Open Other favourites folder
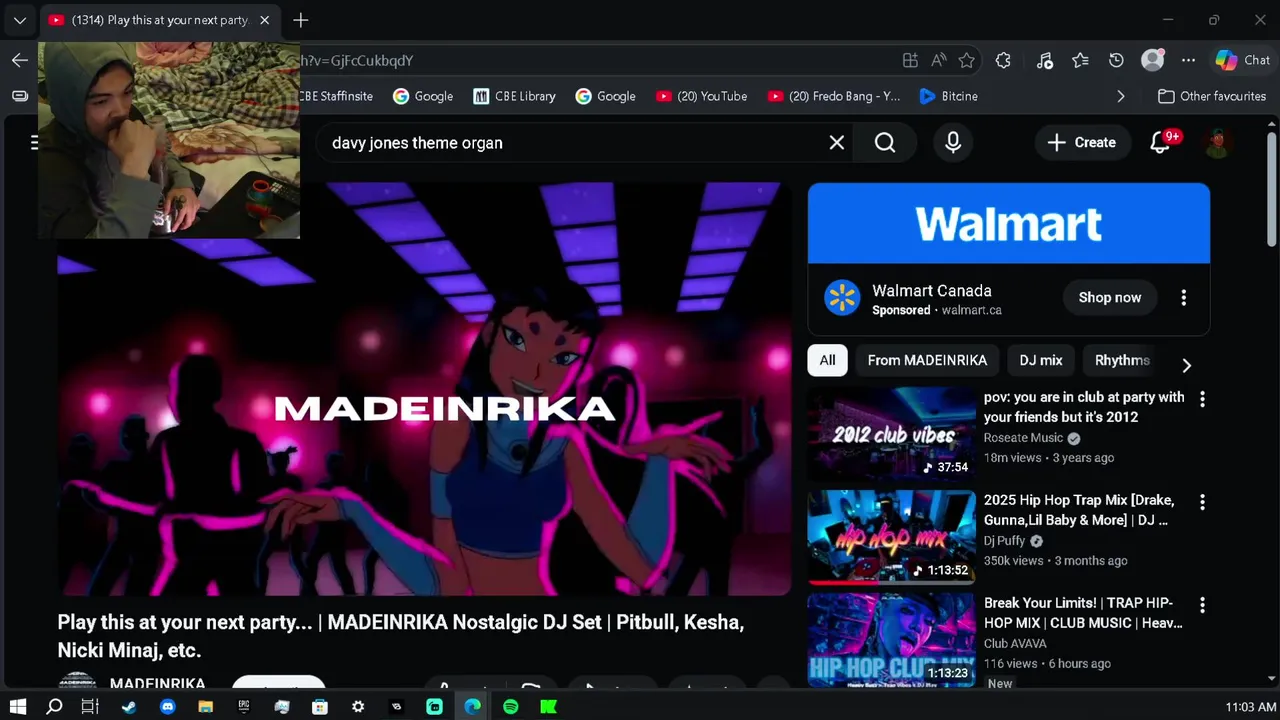Screen dimensions: 1280x720 point(1212,96)
